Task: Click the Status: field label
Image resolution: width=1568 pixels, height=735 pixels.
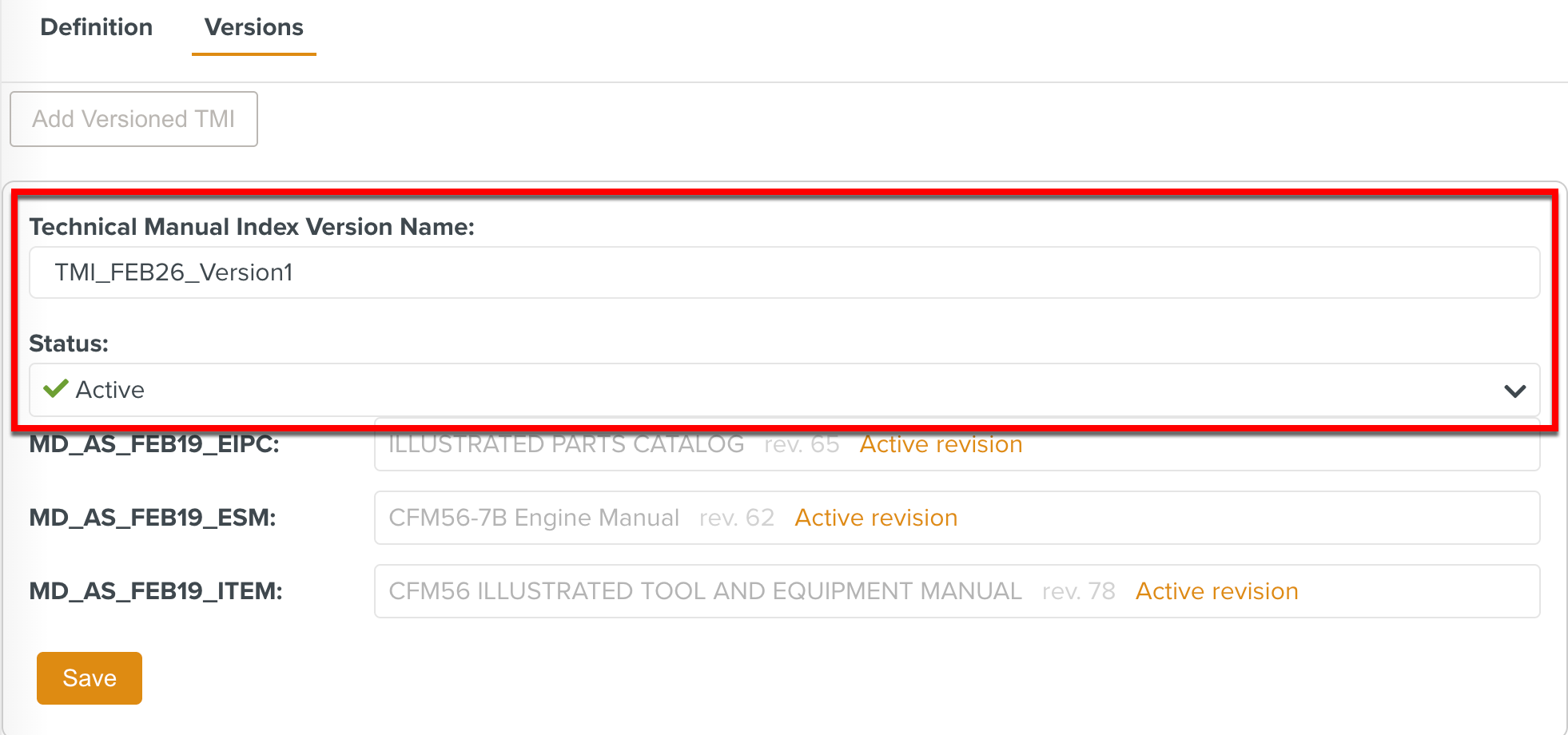Action: pos(69,344)
